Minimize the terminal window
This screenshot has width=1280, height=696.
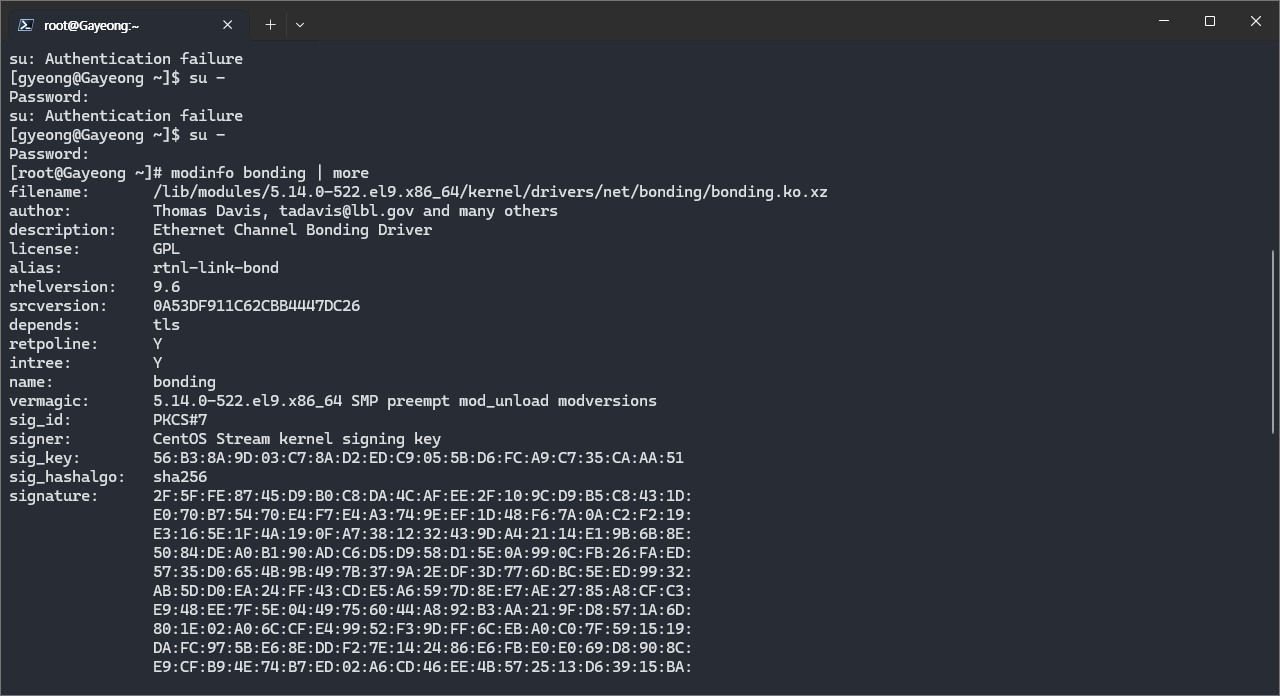(1164, 21)
